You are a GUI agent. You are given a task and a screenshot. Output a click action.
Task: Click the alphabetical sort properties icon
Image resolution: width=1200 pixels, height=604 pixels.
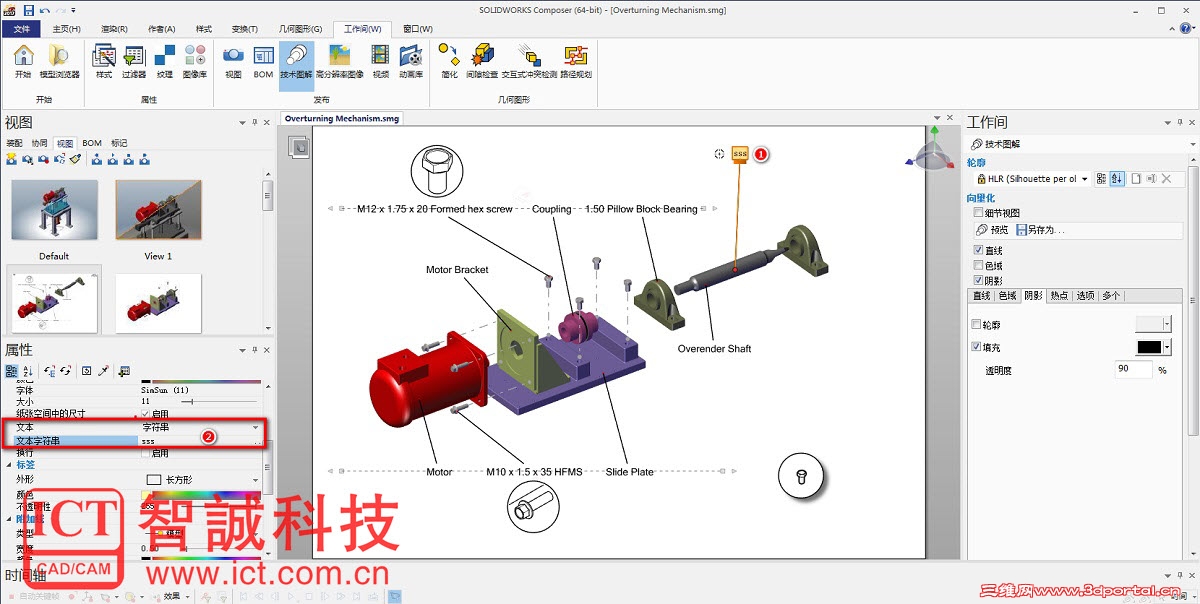(x=28, y=371)
